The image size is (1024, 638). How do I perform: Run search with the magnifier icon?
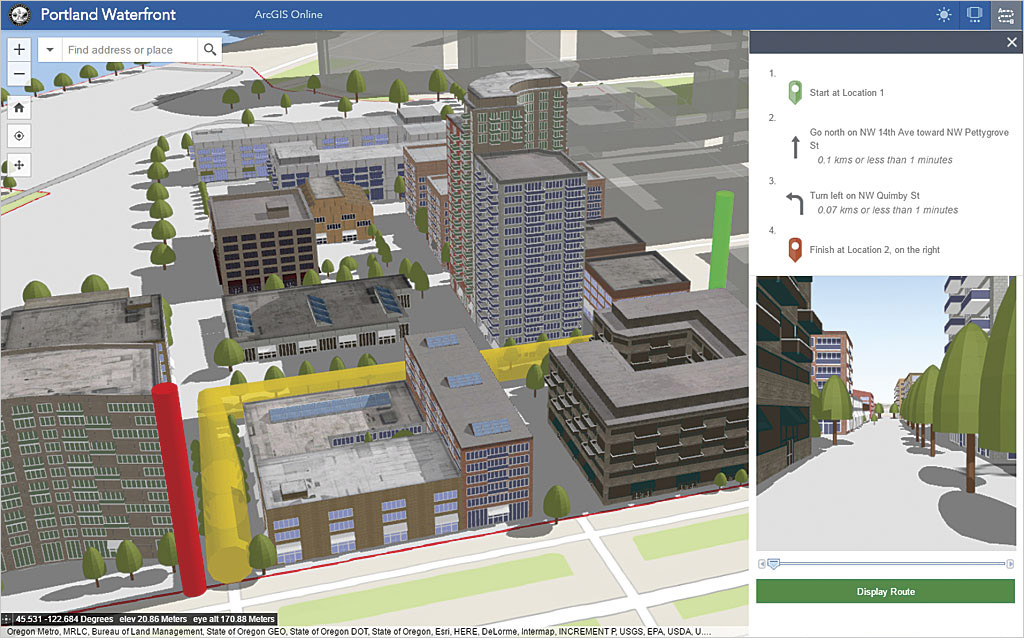coord(210,50)
